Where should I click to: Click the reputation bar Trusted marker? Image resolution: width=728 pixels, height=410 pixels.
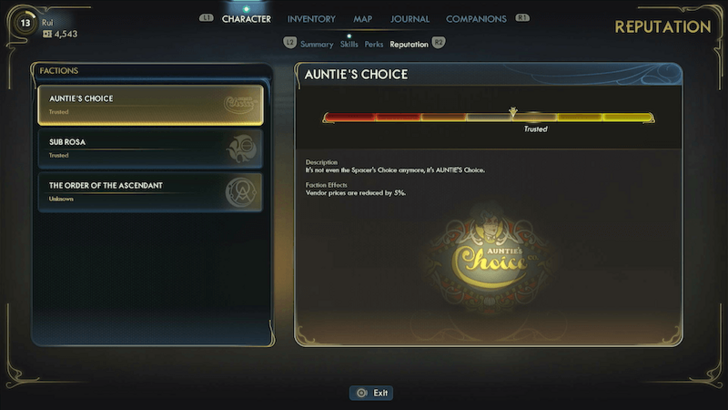point(513,112)
